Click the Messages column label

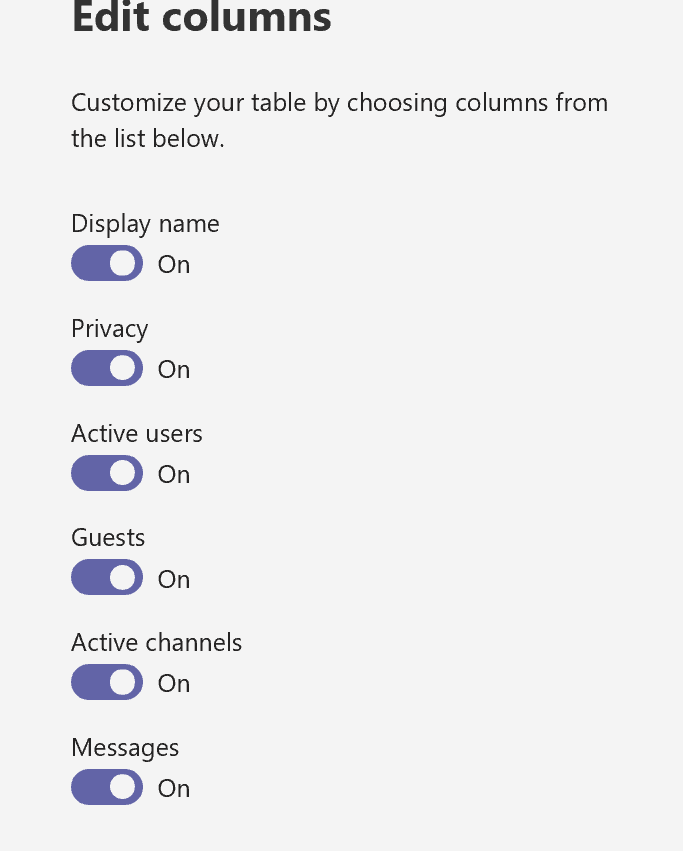click(125, 748)
